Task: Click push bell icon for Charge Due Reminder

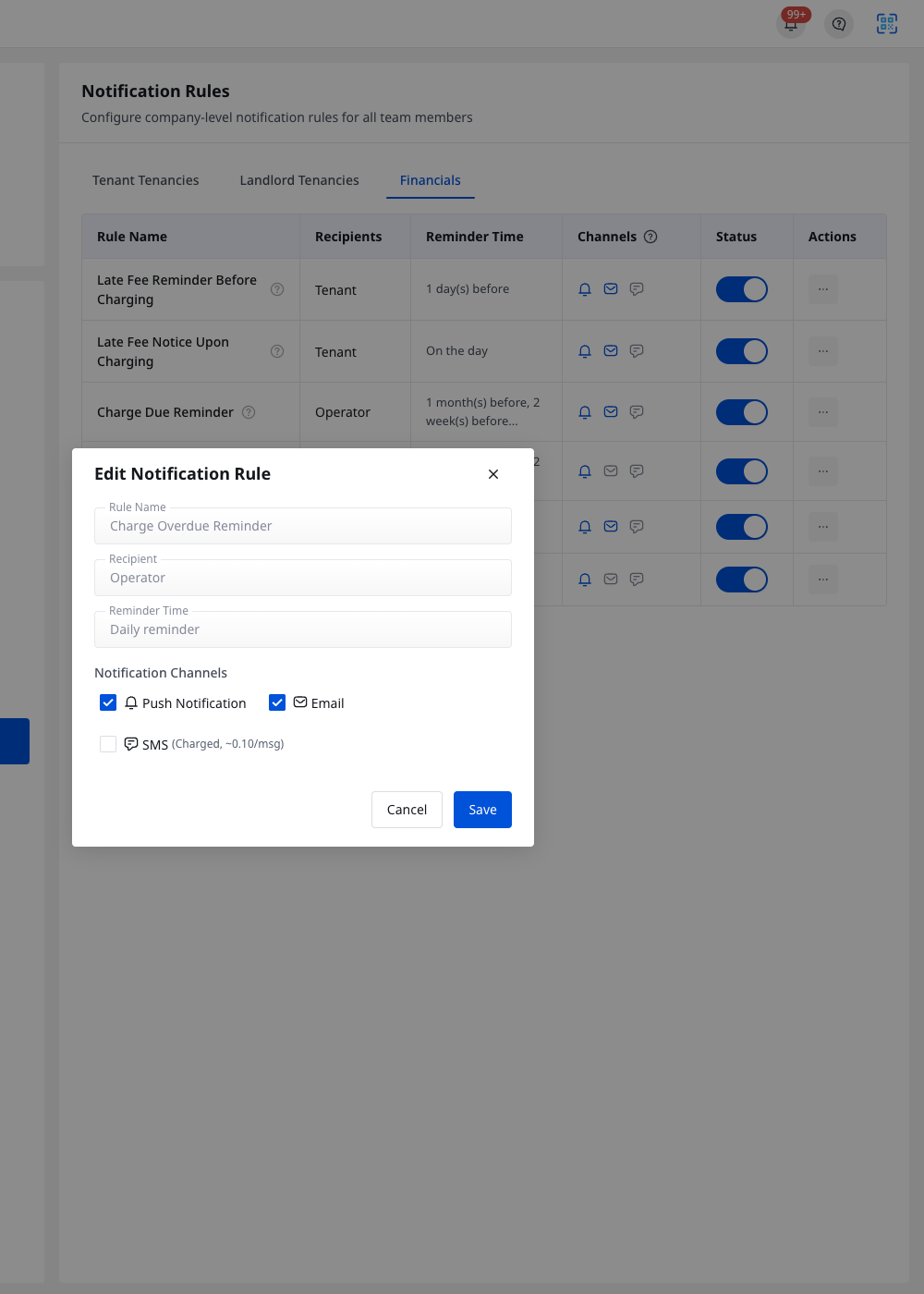Action: [585, 412]
